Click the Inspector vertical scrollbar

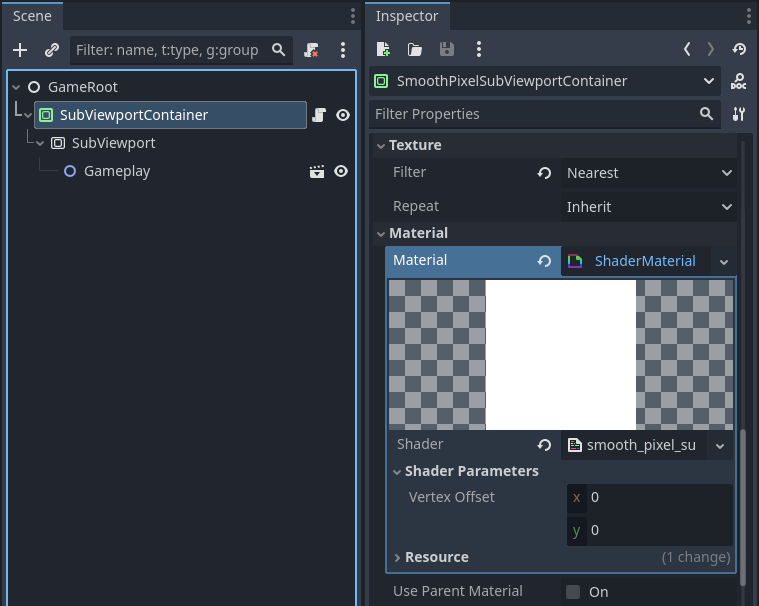pos(743,508)
